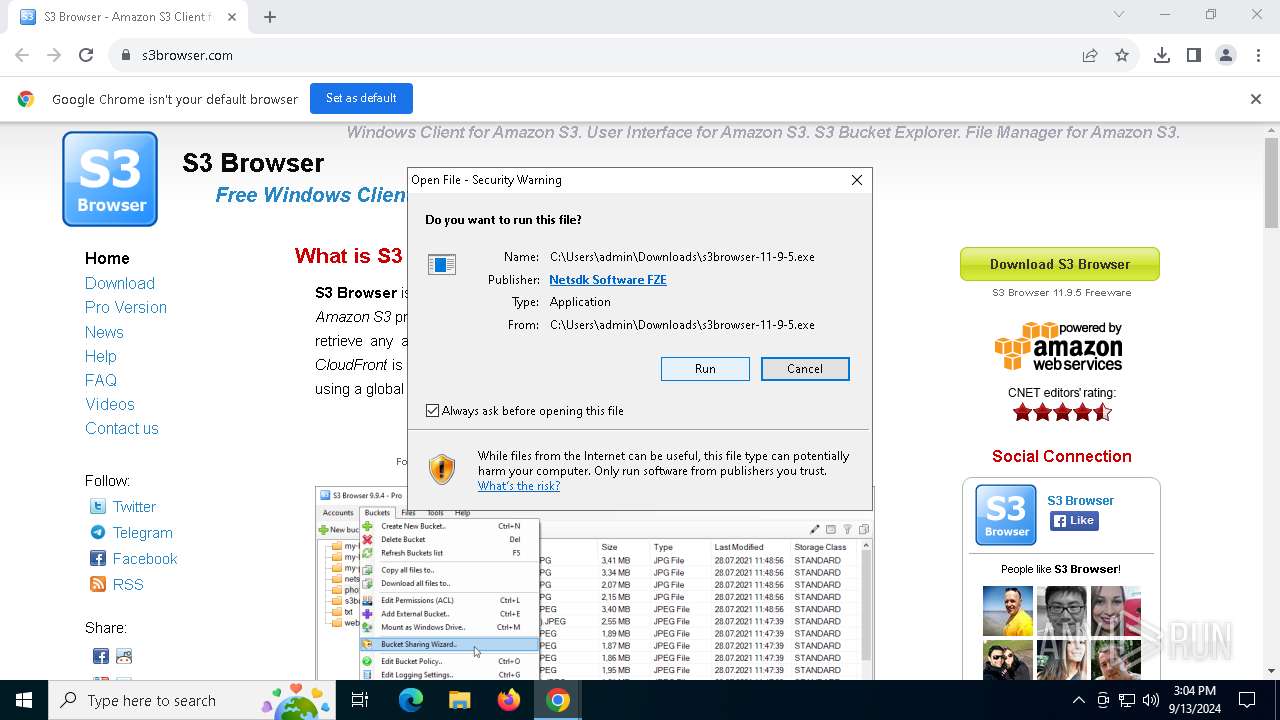Viewport: 1280px width, 720px height.
Task: Toggle Chrome side panel icon
Action: [x=1194, y=55]
